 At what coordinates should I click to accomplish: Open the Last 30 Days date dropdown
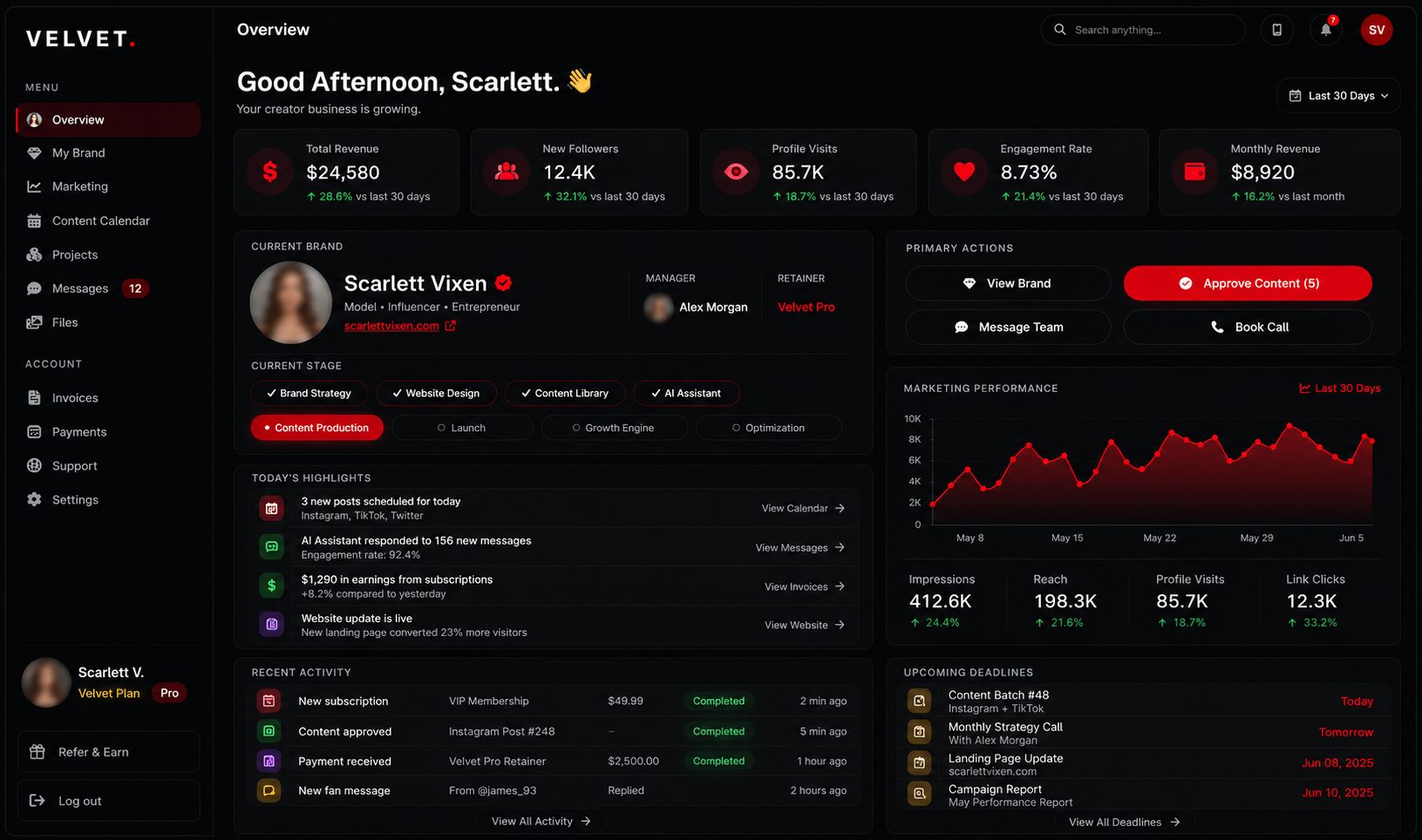click(1338, 96)
